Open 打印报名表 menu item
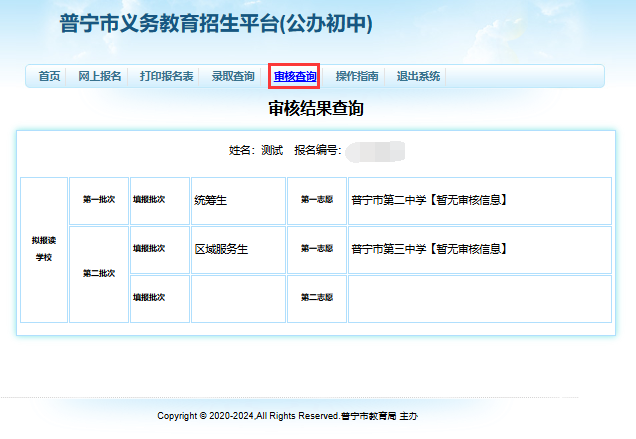 (166, 76)
